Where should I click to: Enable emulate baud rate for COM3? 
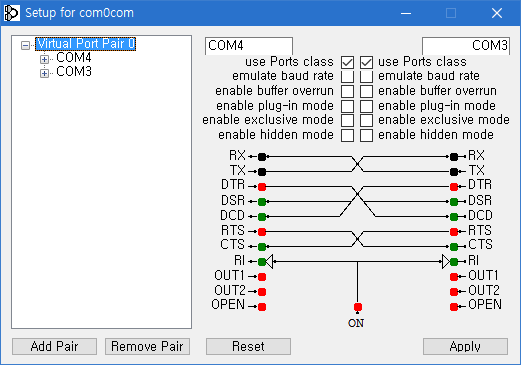coord(366,76)
